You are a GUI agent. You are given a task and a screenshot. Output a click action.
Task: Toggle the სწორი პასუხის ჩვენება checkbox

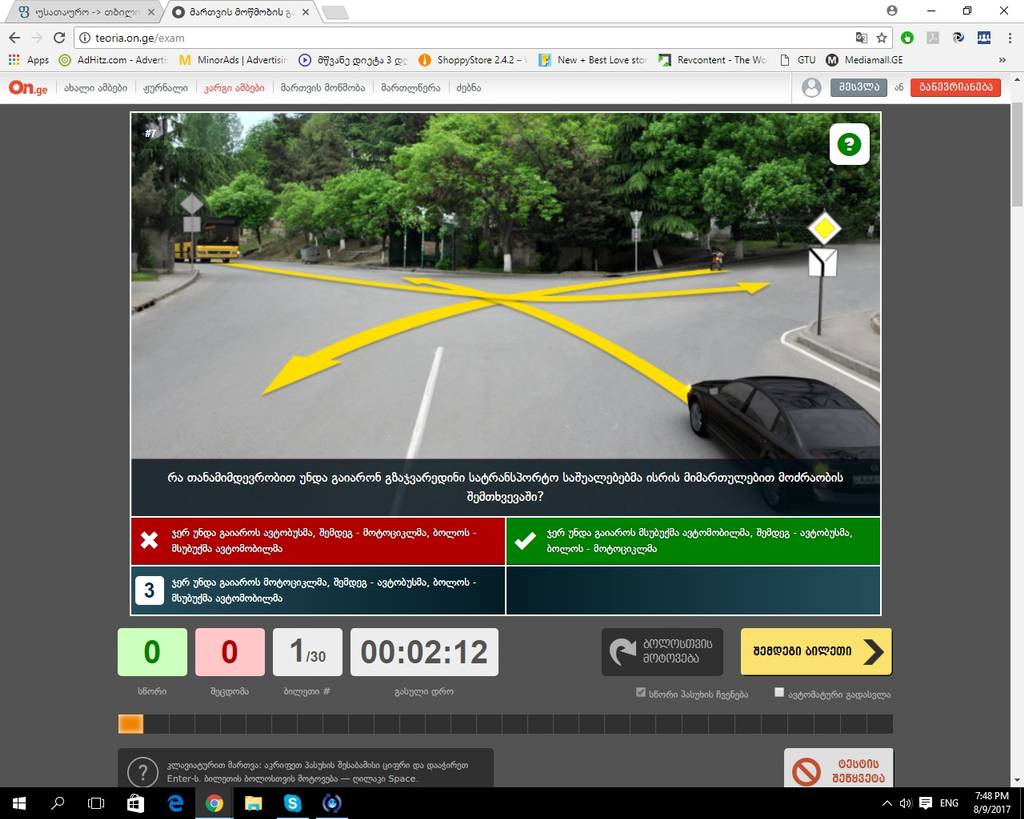[x=641, y=692]
